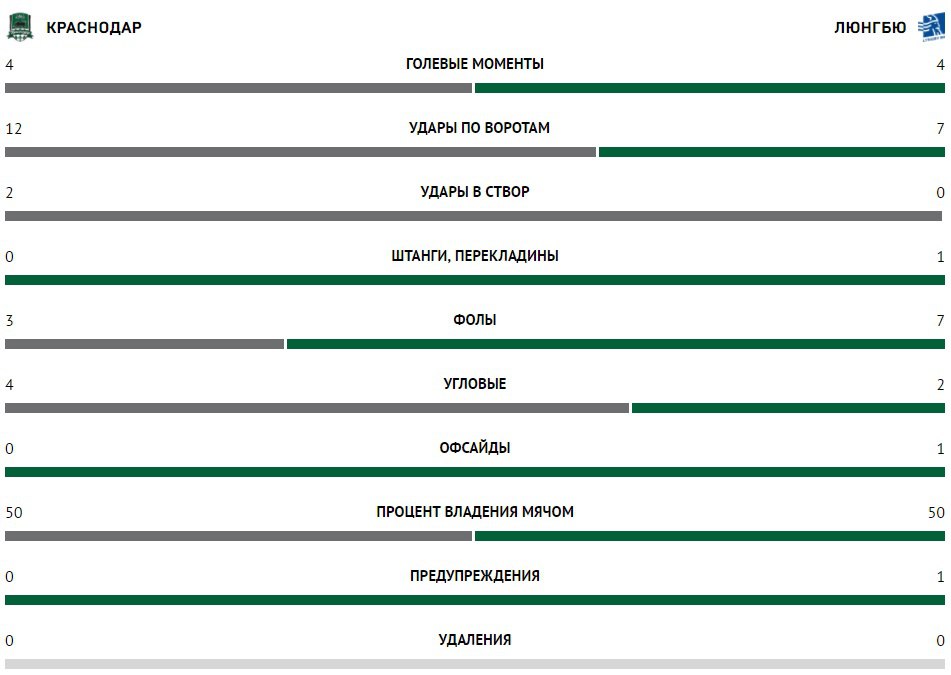Click the empty light-gray УДАЛЕНИЯ bar

point(475,664)
